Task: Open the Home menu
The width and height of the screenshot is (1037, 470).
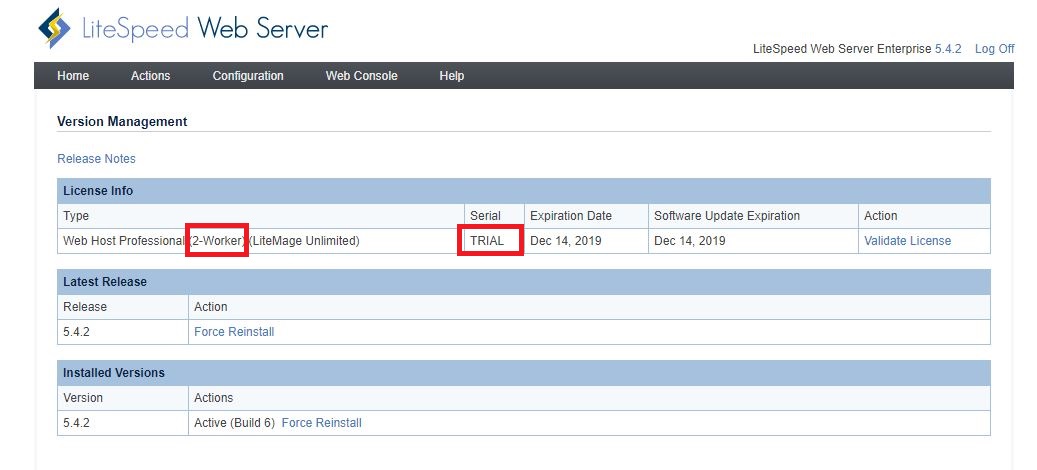Action: coord(73,76)
